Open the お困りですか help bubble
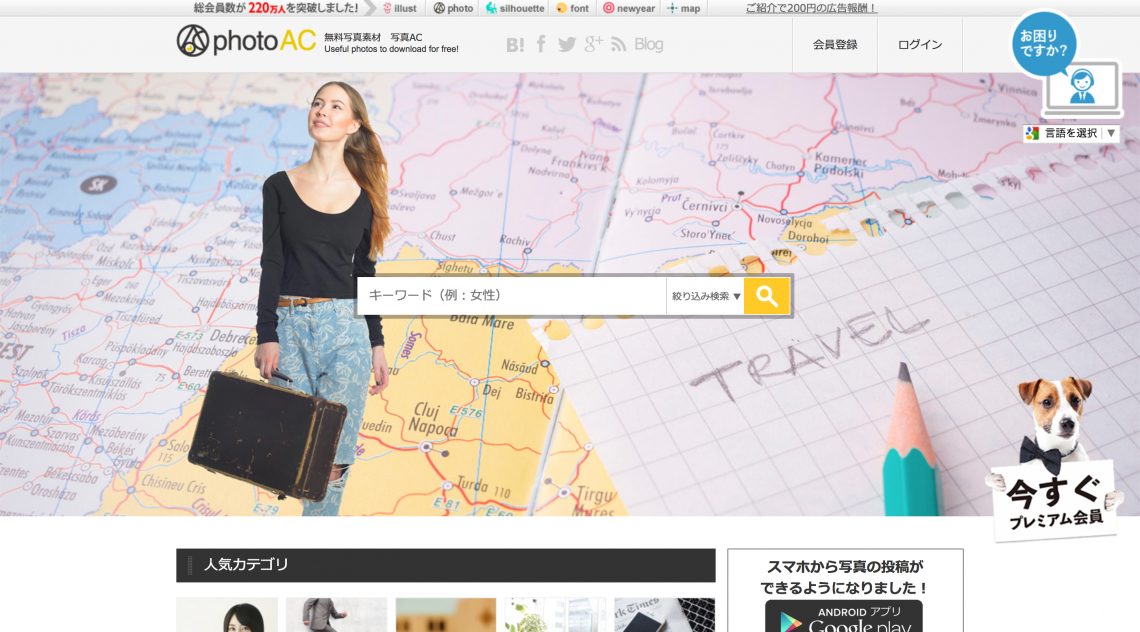 1043,44
